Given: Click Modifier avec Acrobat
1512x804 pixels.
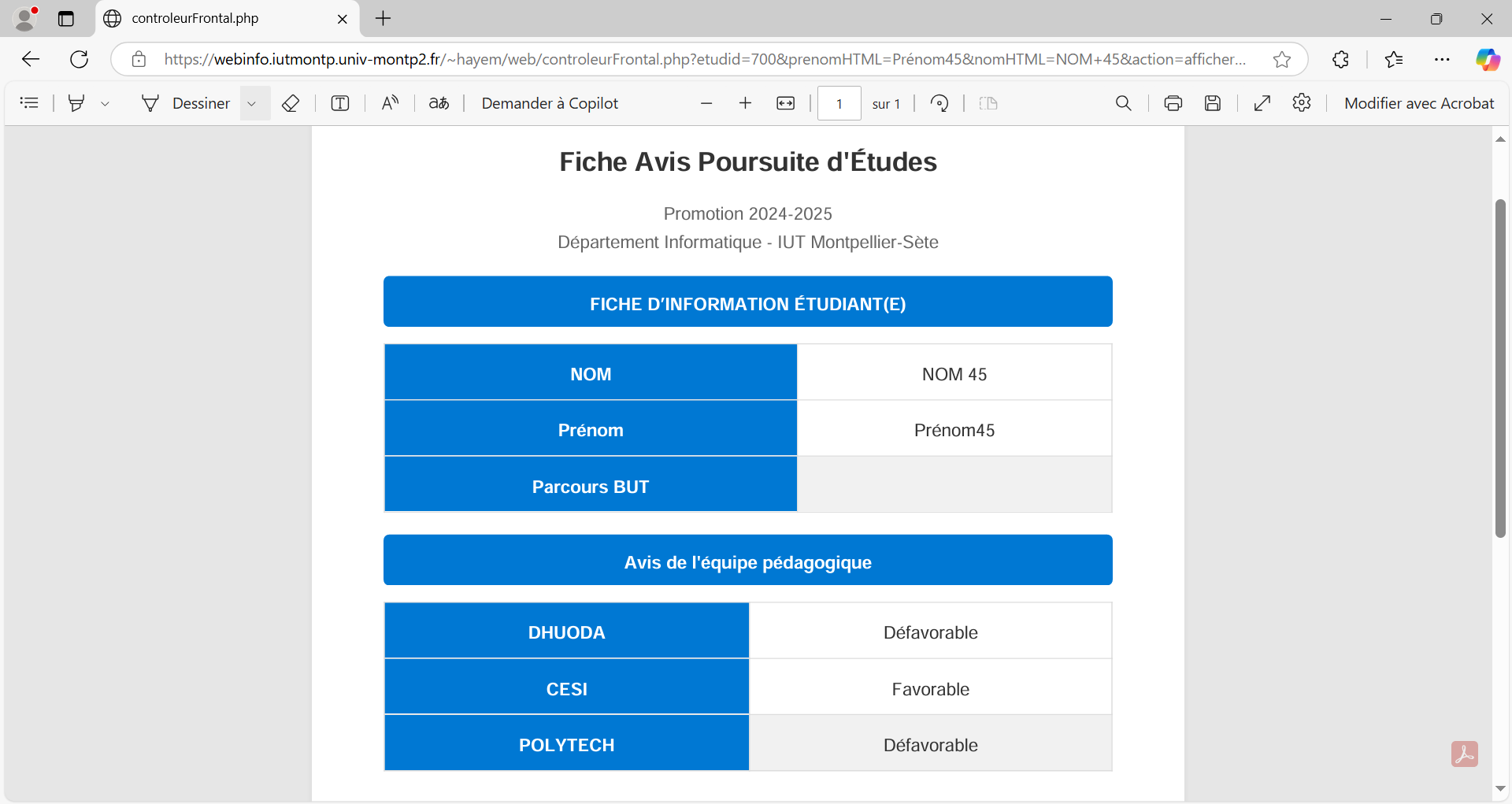Looking at the screenshot, I should (x=1418, y=103).
